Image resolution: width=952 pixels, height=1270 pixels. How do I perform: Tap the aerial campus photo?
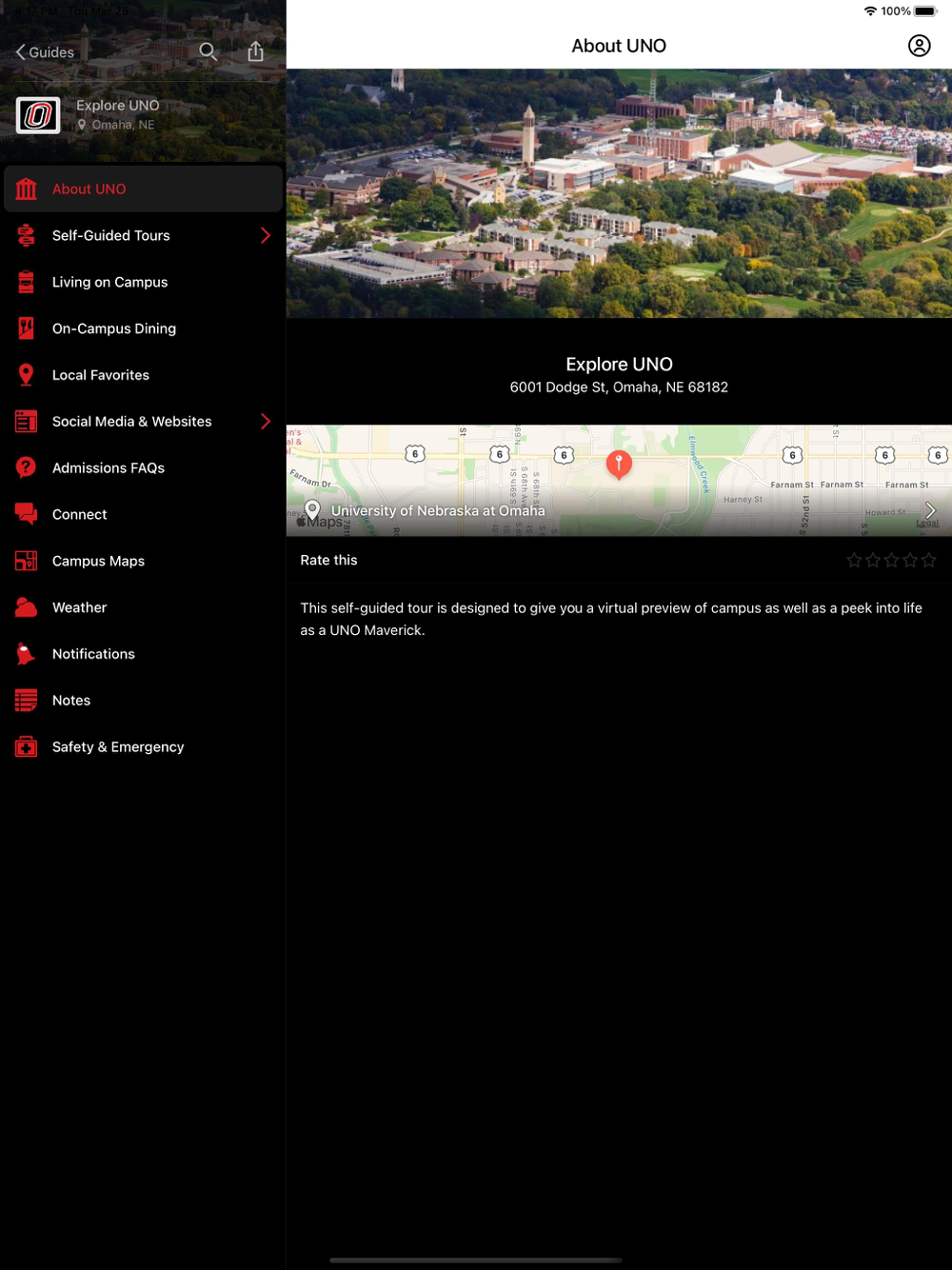[x=619, y=193]
